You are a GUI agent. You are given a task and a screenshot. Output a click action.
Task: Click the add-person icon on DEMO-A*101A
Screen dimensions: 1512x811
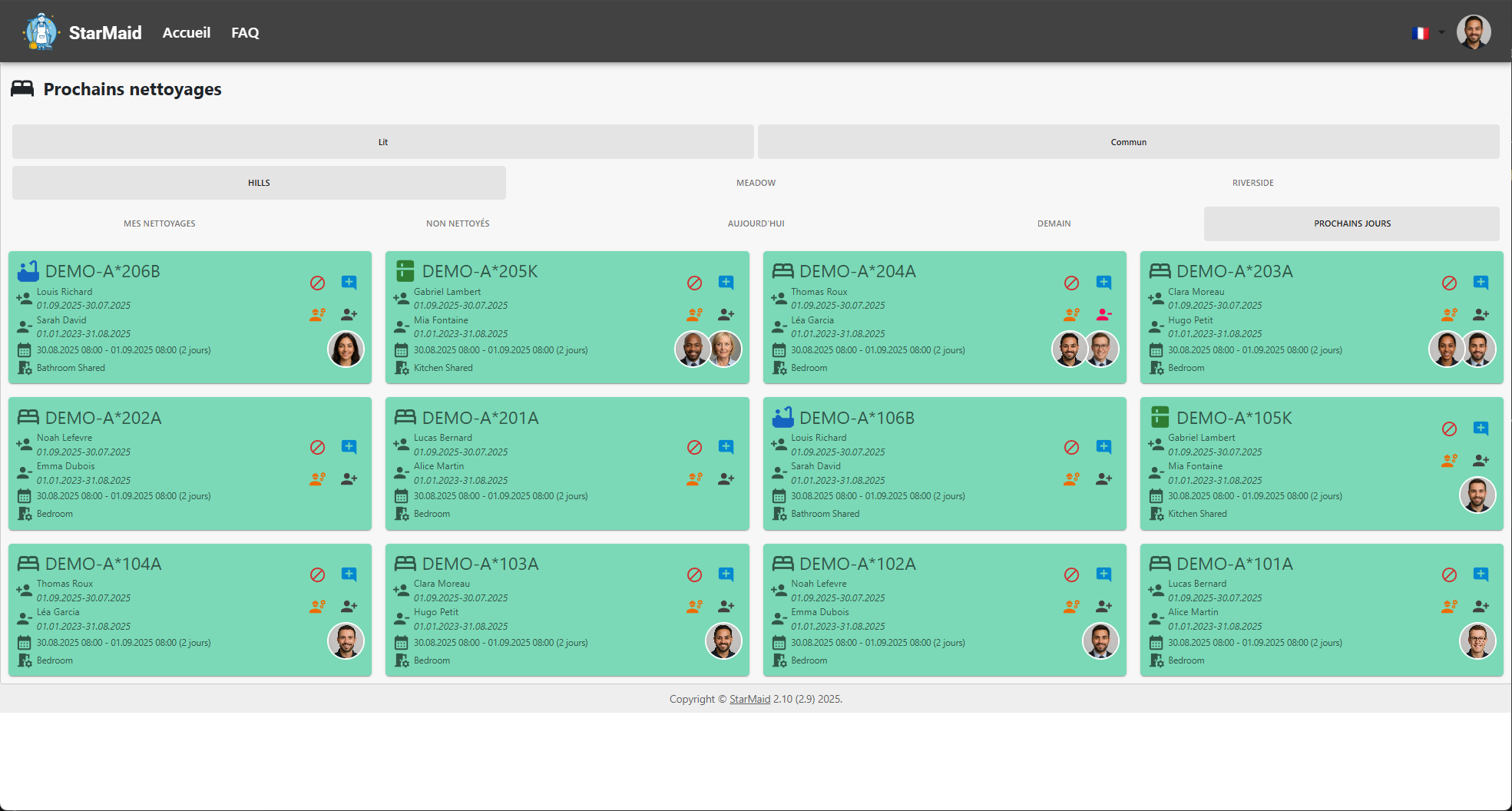click(x=1481, y=606)
